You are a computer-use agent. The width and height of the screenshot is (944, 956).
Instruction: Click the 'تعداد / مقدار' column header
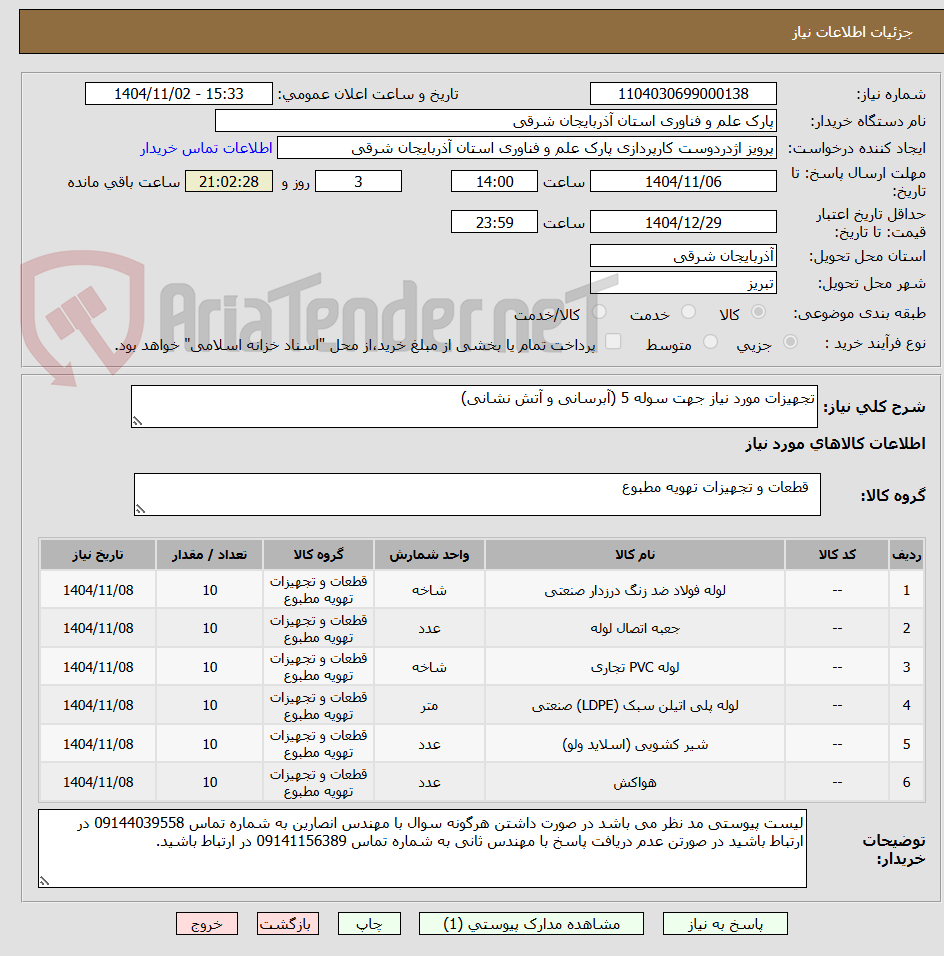click(x=209, y=554)
